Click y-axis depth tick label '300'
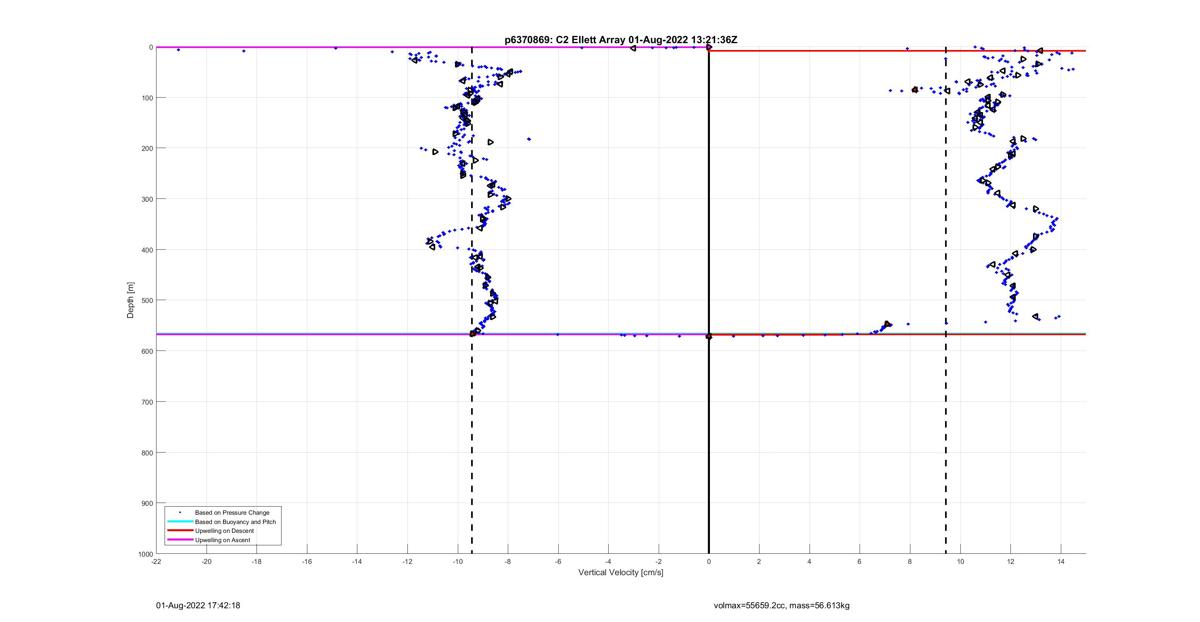1200x622 pixels. tap(146, 199)
